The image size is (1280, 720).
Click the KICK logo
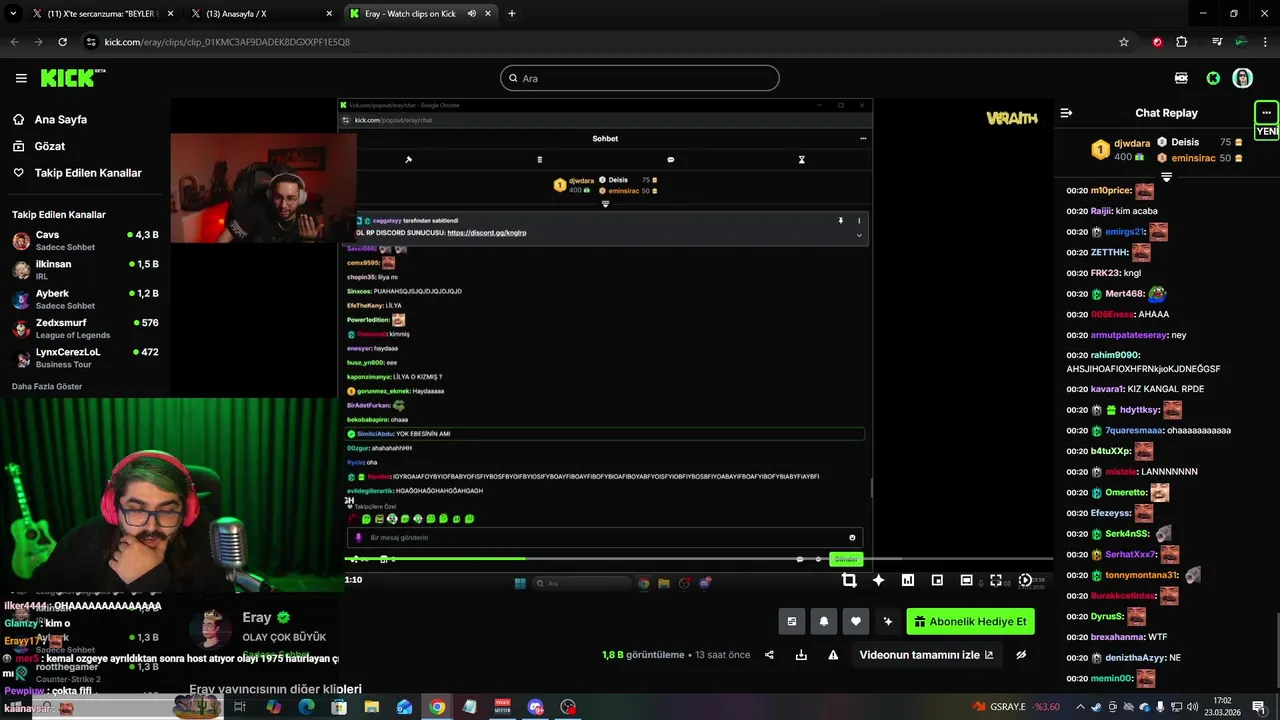tap(73, 78)
